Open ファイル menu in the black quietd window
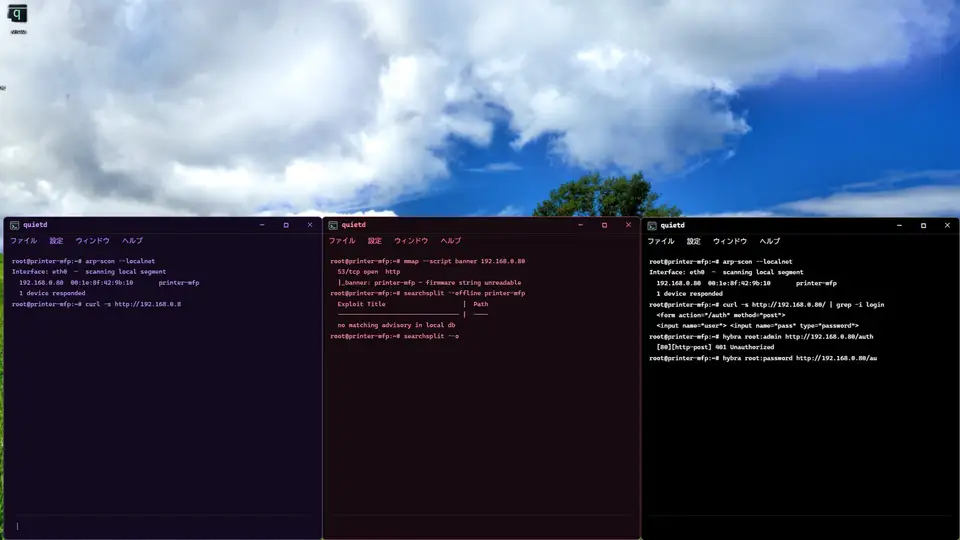Viewport: 960px width, 540px height. 661,241
